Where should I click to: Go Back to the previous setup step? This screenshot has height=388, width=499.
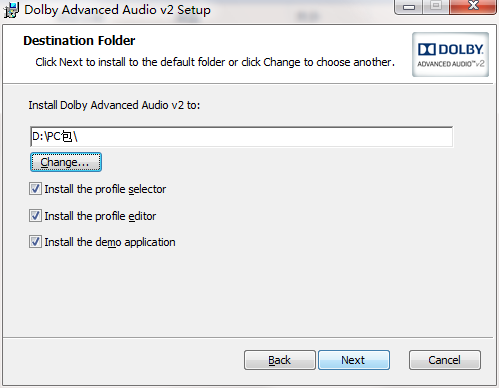(280, 360)
